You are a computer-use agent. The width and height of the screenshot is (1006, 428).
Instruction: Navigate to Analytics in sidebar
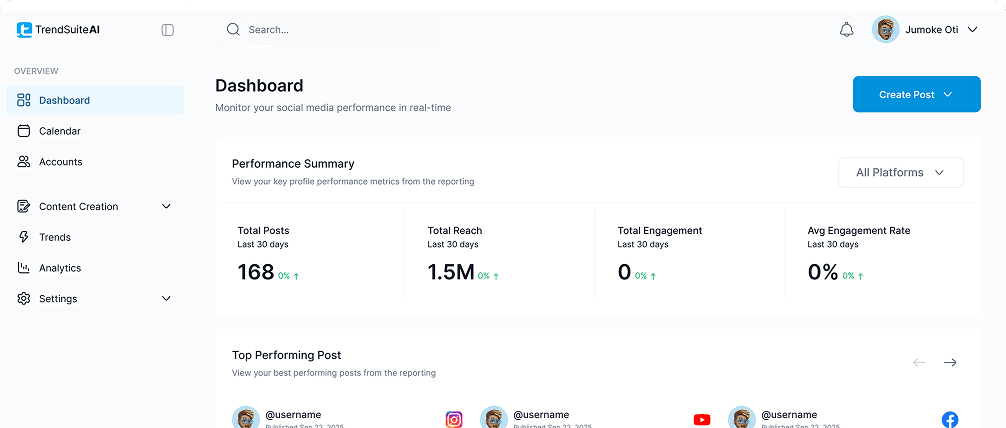point(59,268)
